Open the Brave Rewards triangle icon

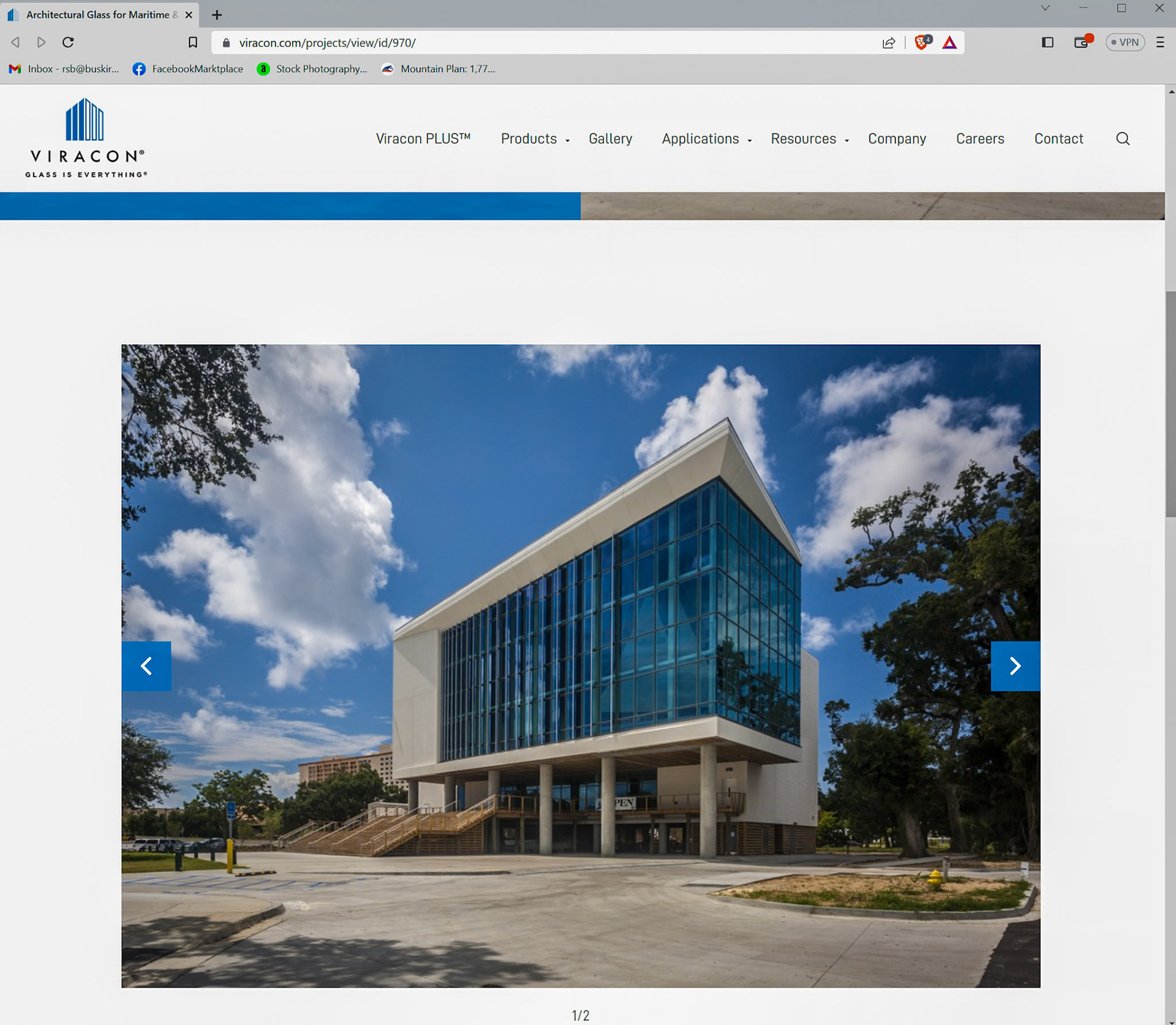pos(949,42)
